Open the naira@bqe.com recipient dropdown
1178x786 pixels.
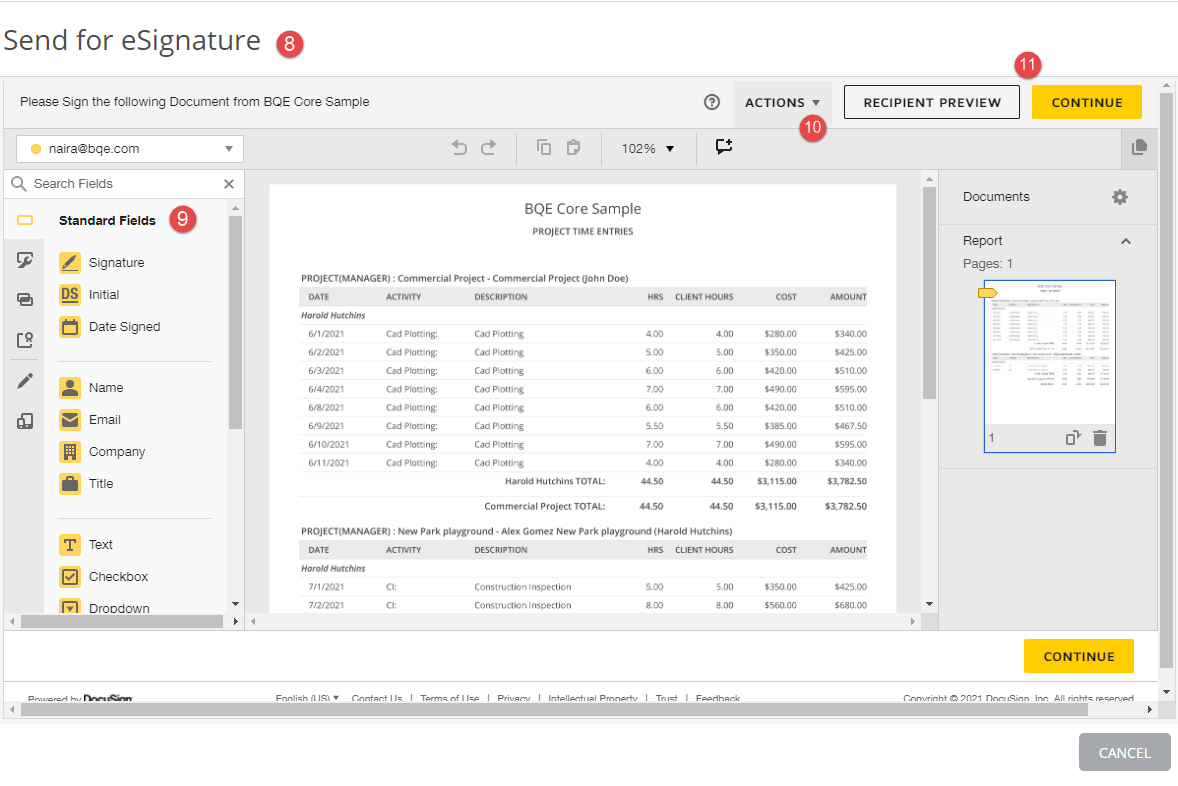(129, 149)
